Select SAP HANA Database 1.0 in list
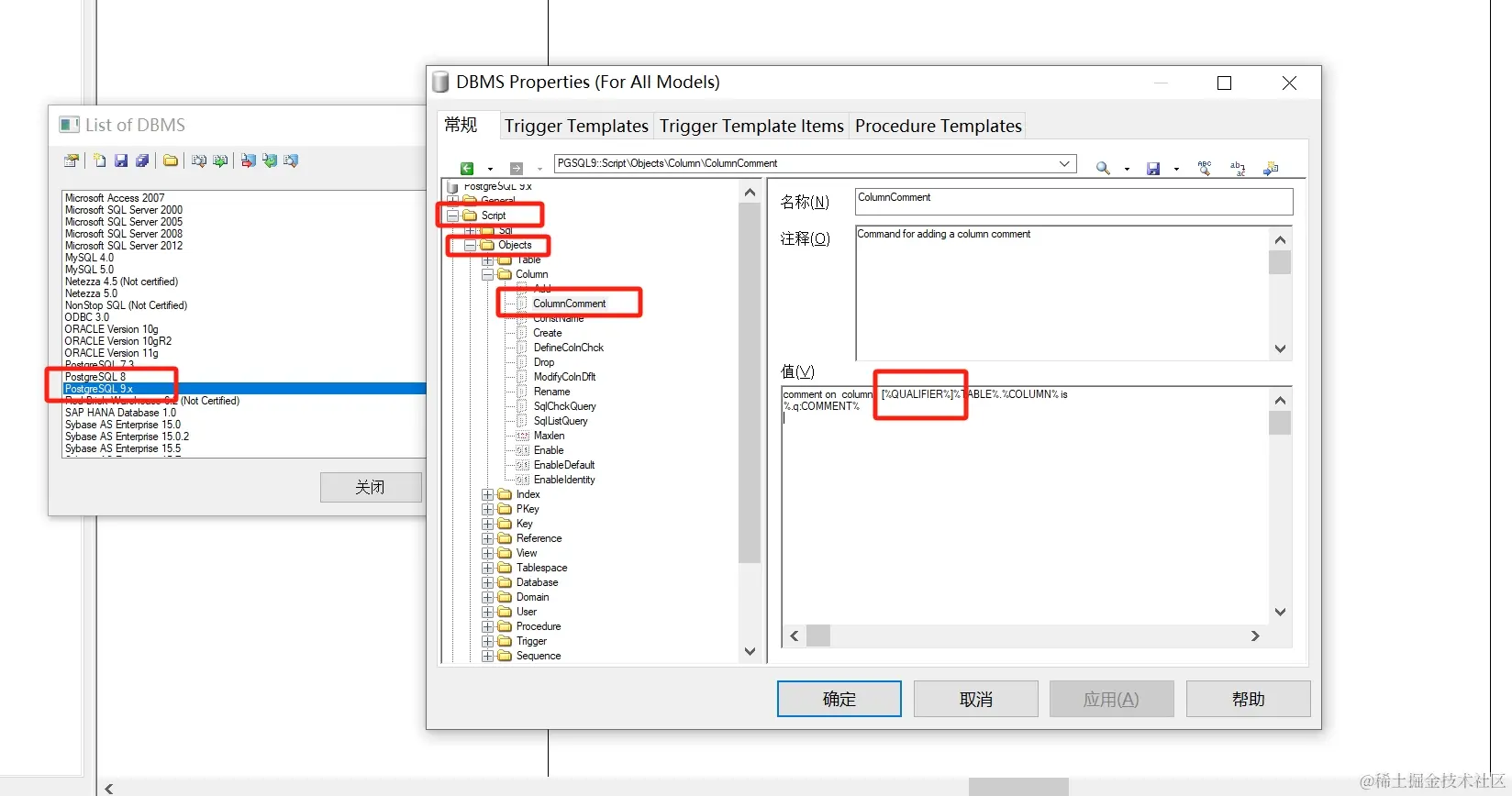 coord(120,413)
